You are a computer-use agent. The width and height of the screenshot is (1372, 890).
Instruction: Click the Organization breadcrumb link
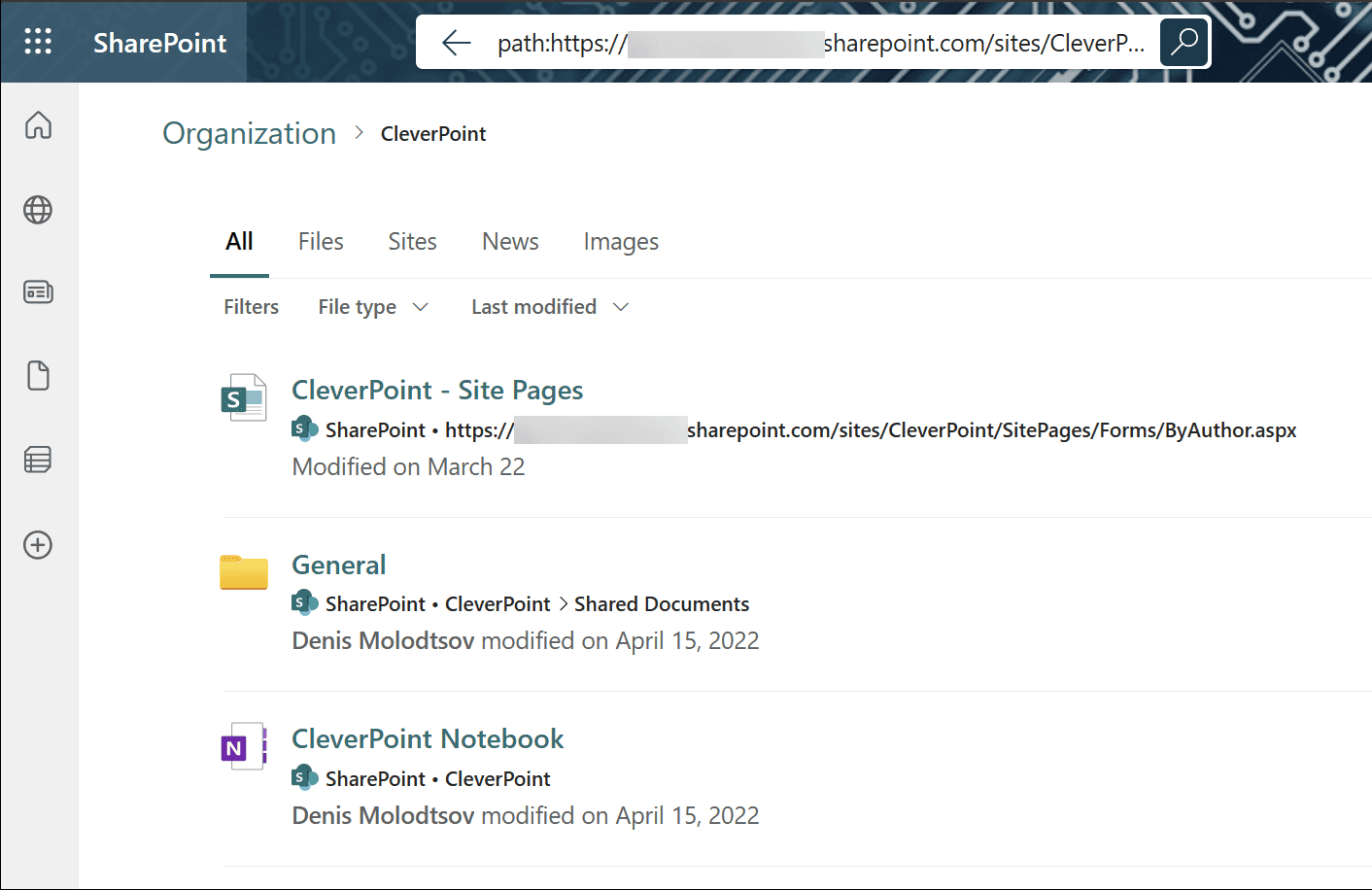tap(249, 133)
